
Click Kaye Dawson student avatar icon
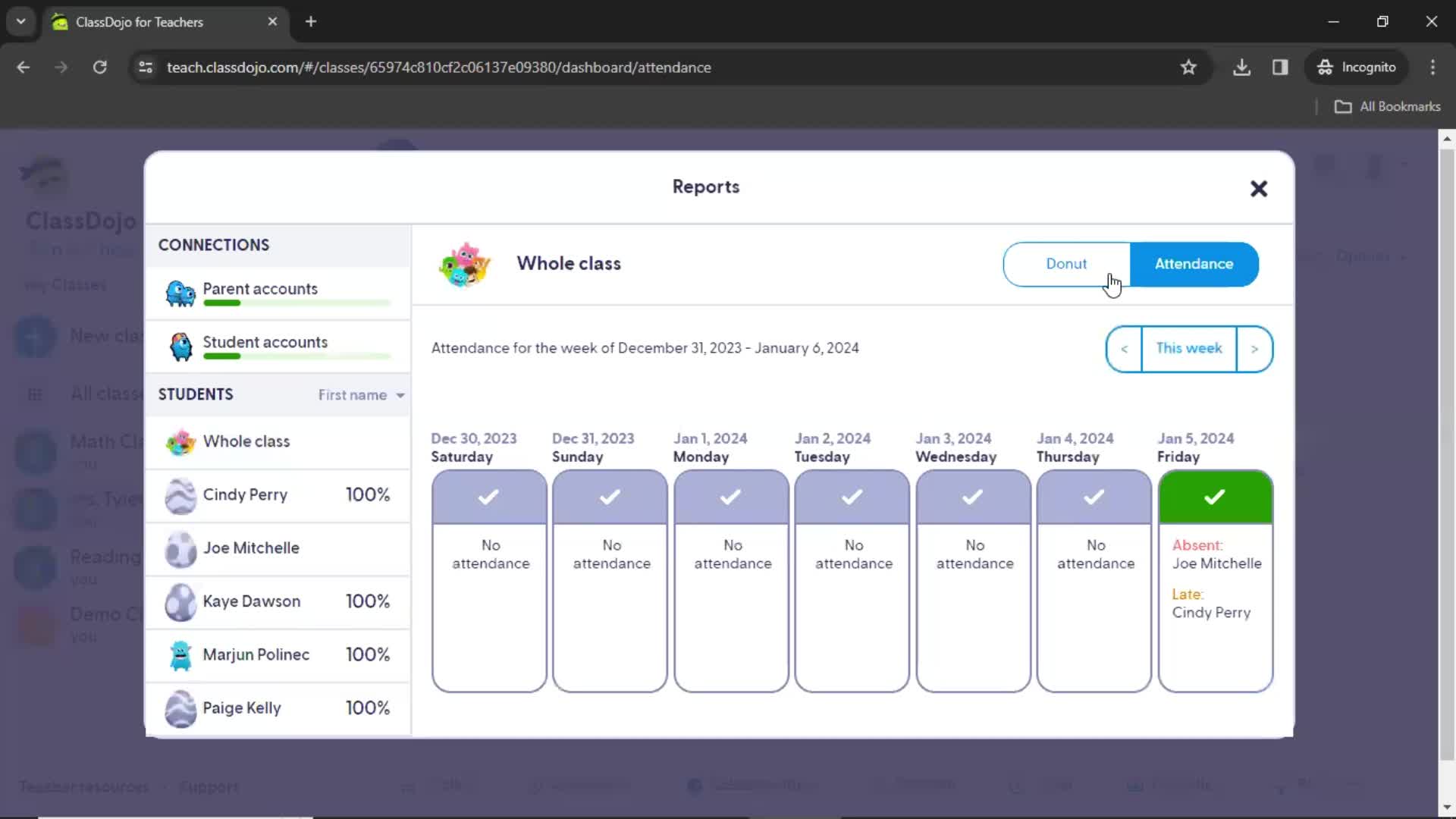pyautogui.click(x=180, y=601)
